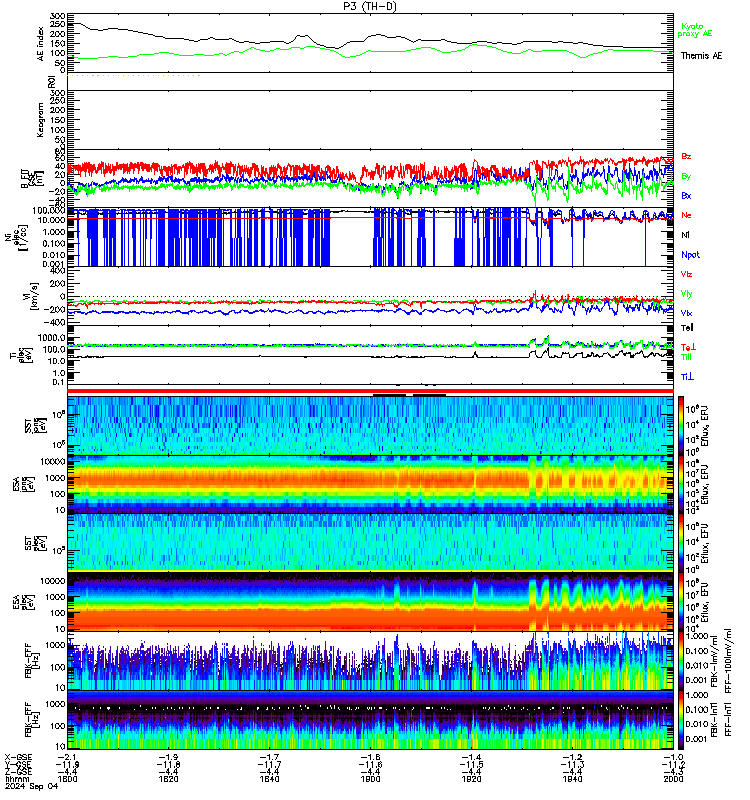Viewport: 750px width, 800px height.
Task: Click the color bar beside the ESA electron spectrogram
Action: 681,602
